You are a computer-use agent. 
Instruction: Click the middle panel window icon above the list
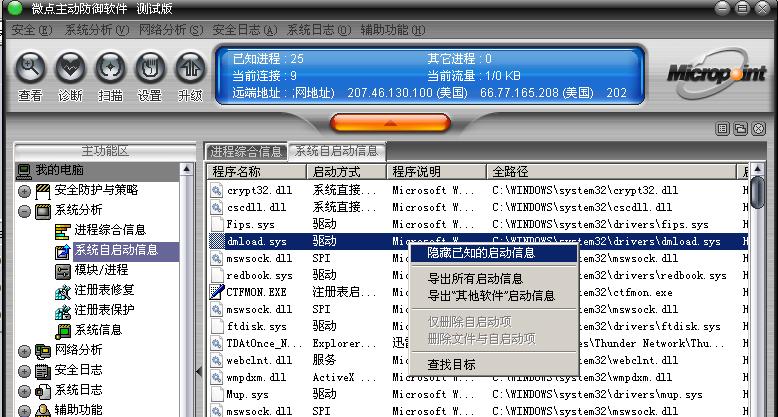coord(740,129)
